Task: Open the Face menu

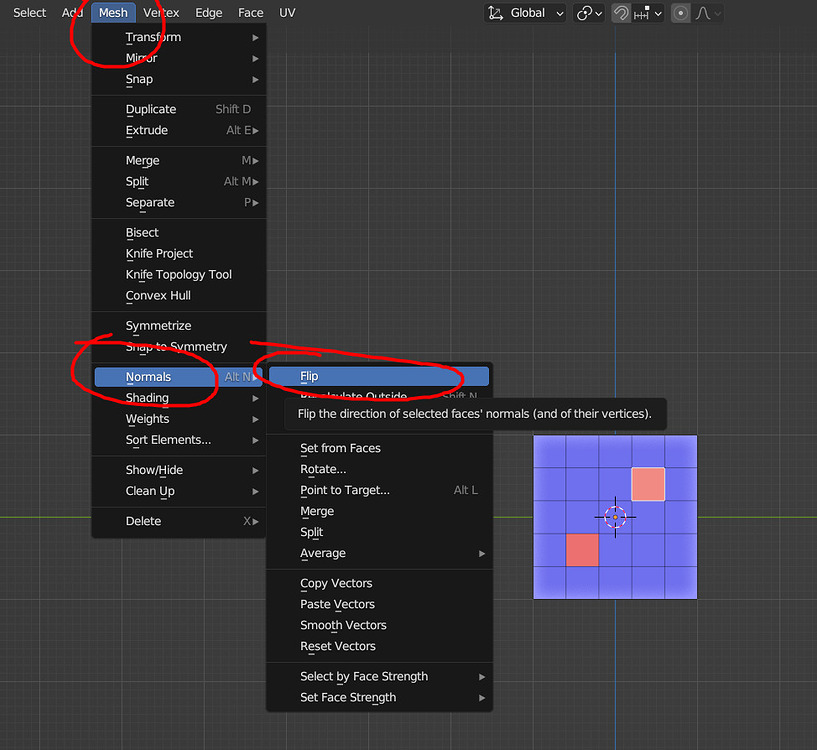Action: [x=250, y=12]
